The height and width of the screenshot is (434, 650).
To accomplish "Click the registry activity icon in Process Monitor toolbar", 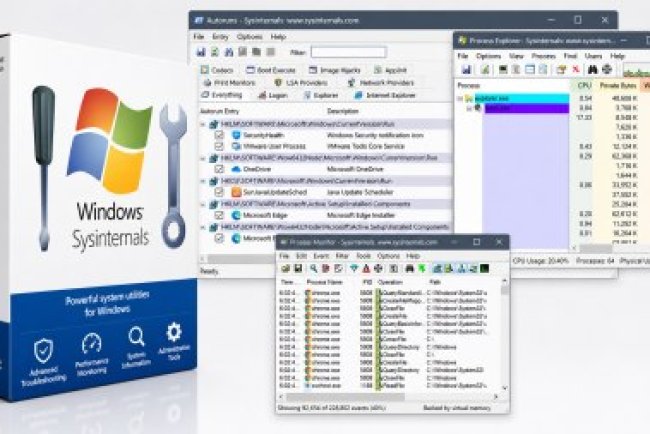I will (437, 269).
